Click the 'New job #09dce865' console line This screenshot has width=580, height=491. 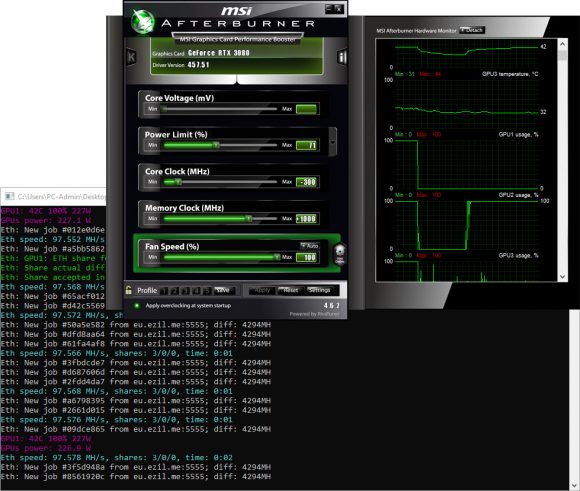coord(136,429)
